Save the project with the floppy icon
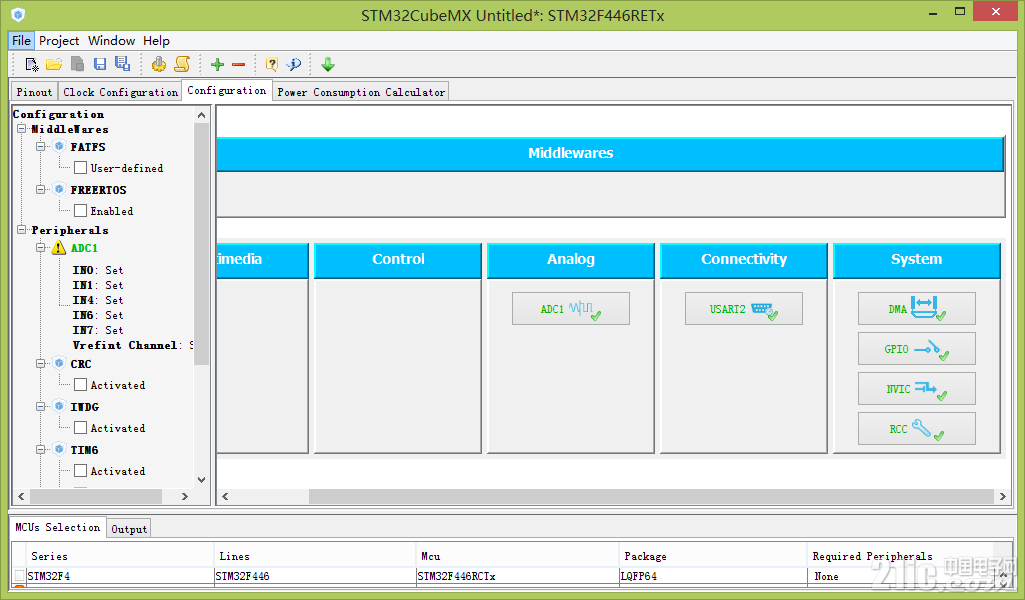The image size is (1025, 600). 99,64
